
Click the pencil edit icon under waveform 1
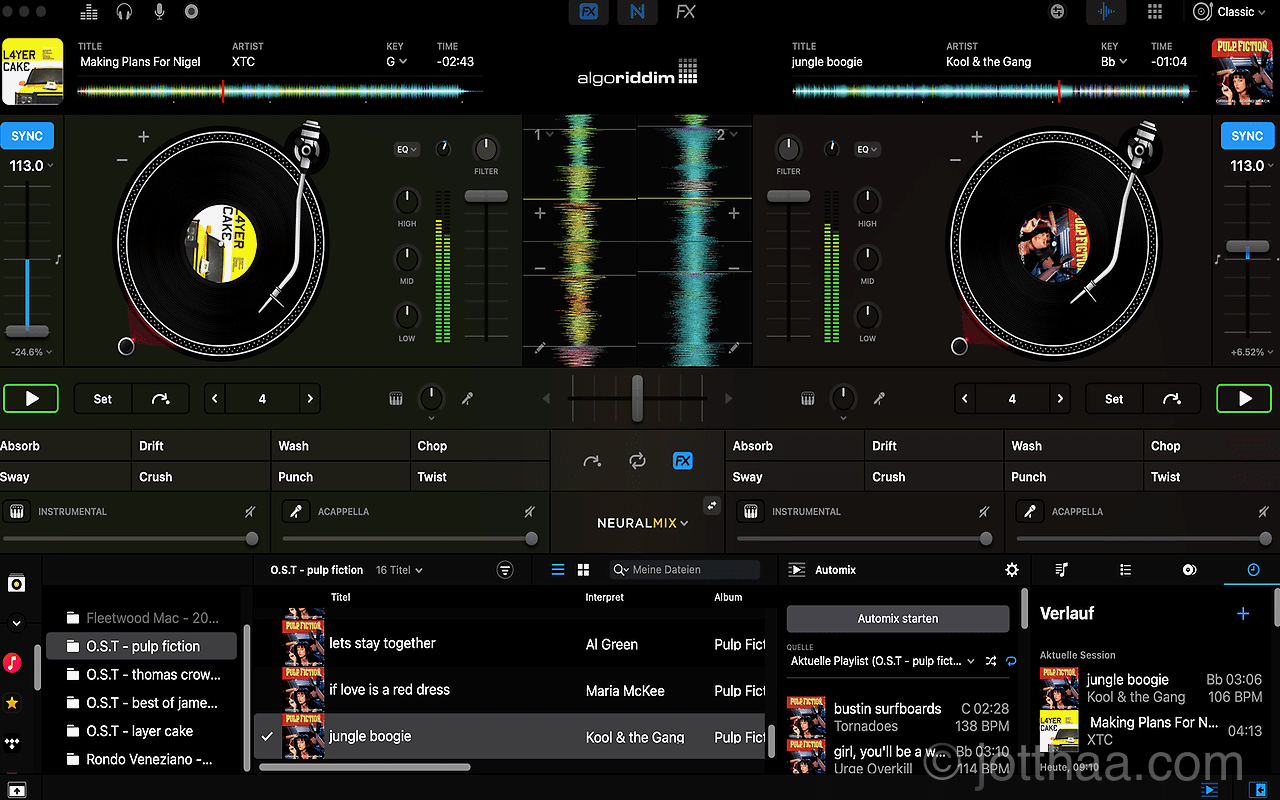[540, 348]
